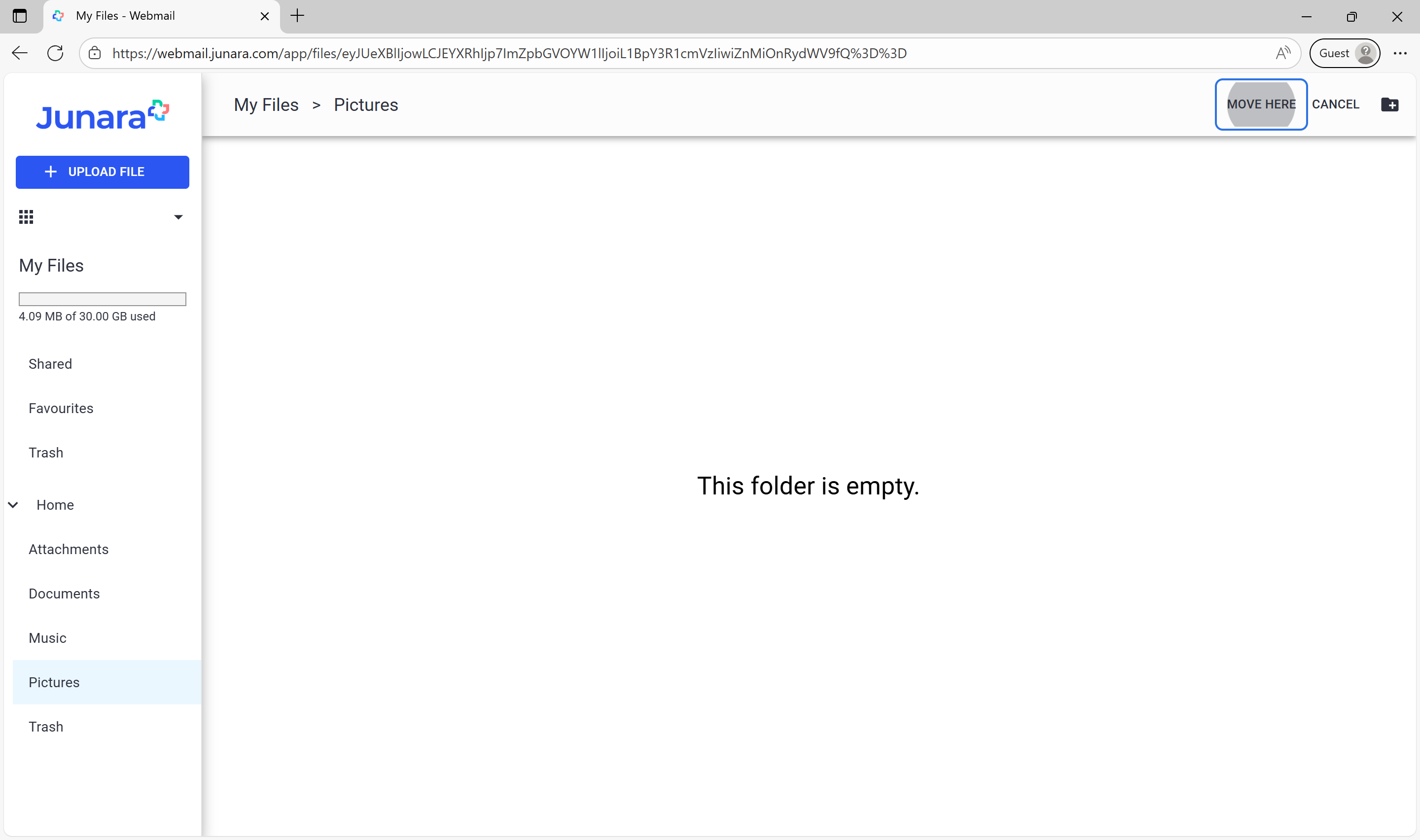Select the Pictures folder in sidebar
1420x840 pixels.
106,682
